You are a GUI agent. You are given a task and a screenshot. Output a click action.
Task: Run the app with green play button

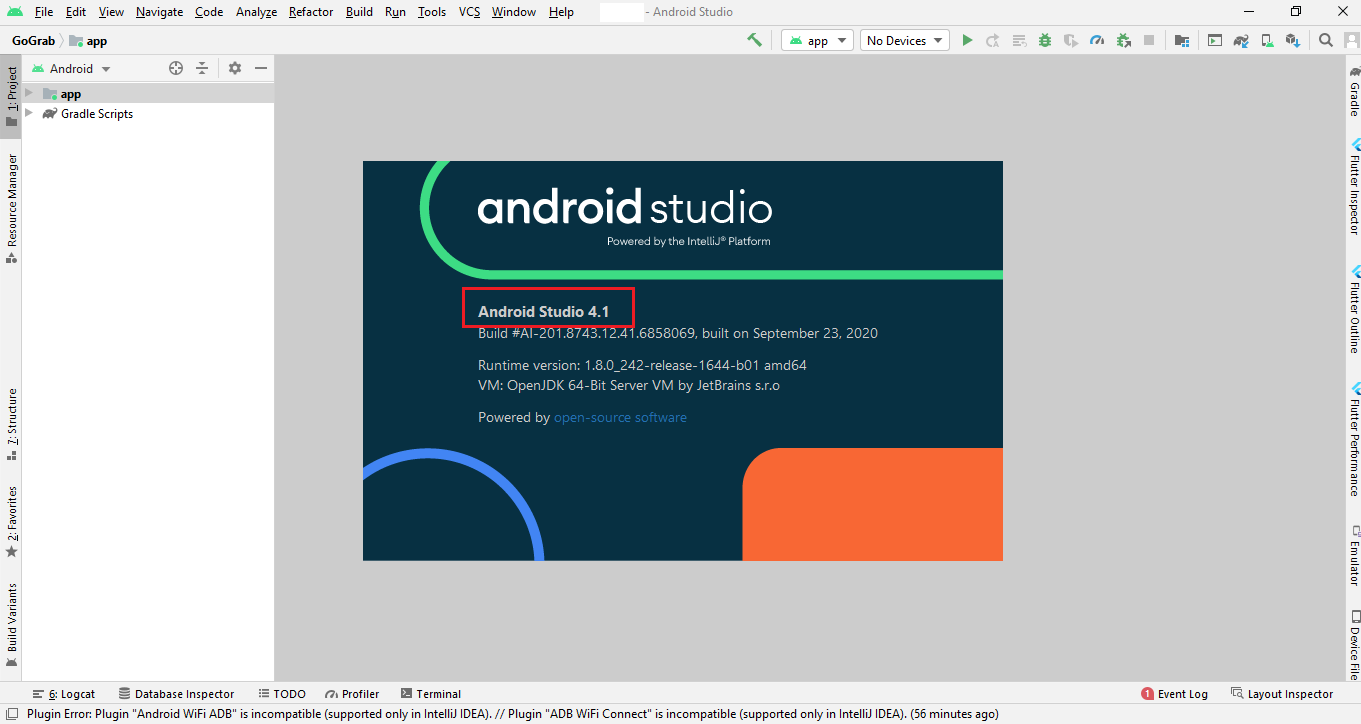pos(967,40)
